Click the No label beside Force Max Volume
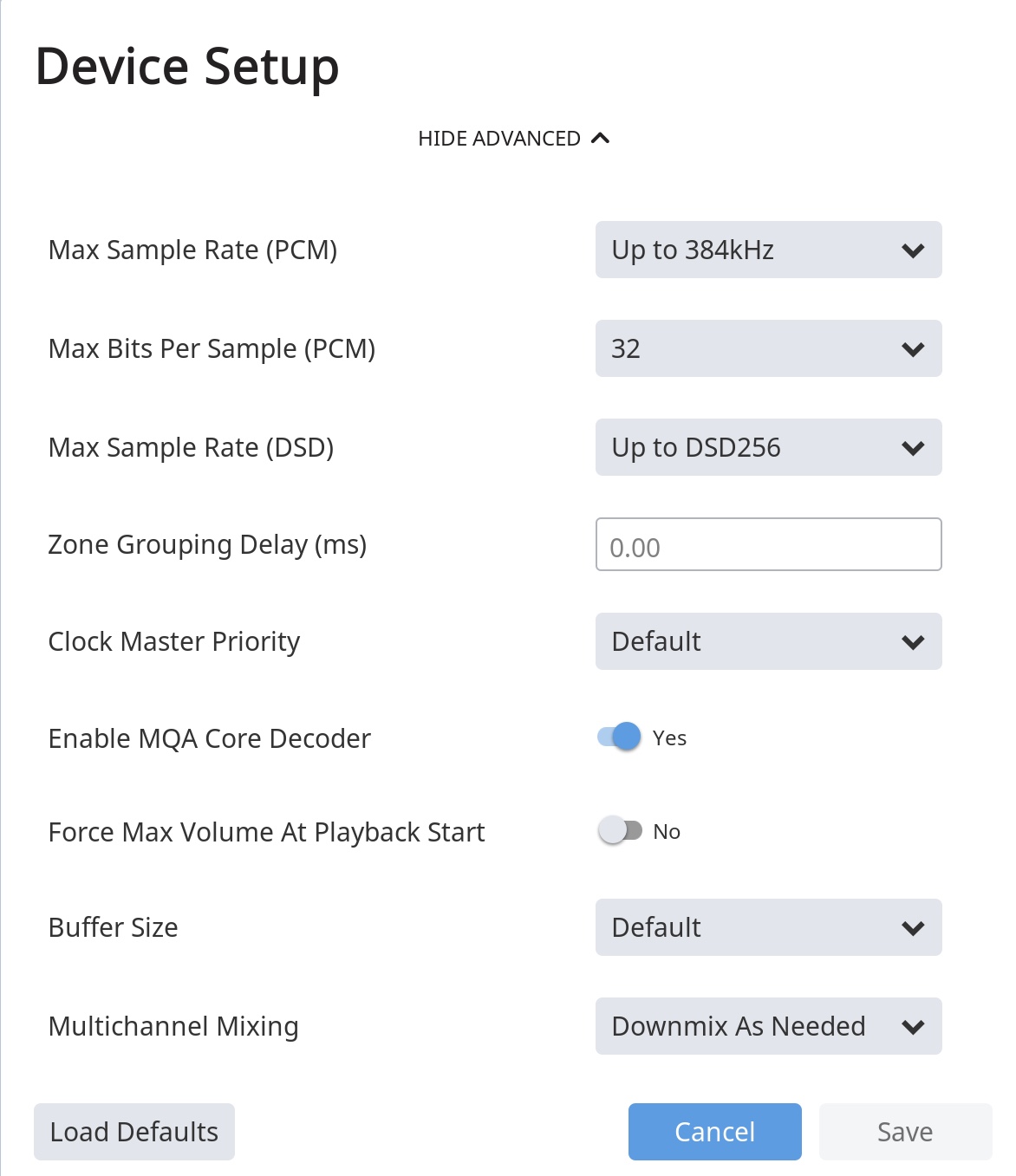Image resolution: width=1016 pixels, height=1176 pixels. (x=667, y=832)
